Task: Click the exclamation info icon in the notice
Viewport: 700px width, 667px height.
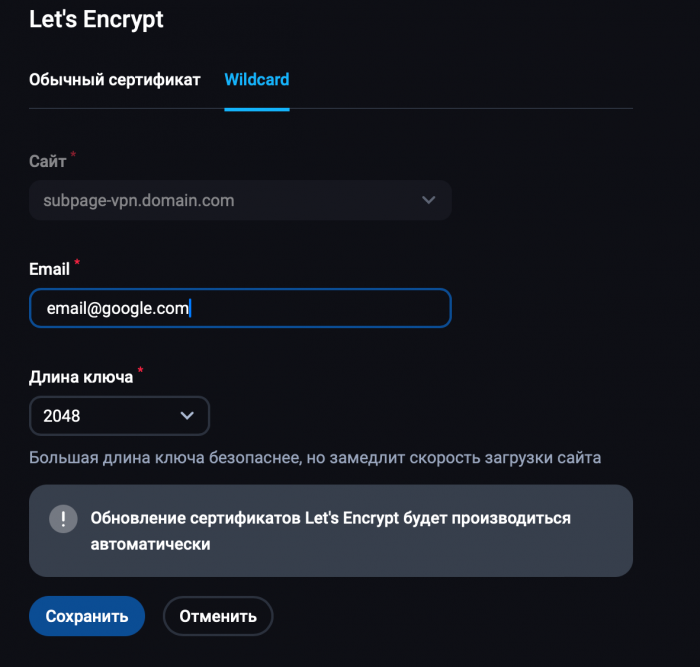Action: [63, 519]
